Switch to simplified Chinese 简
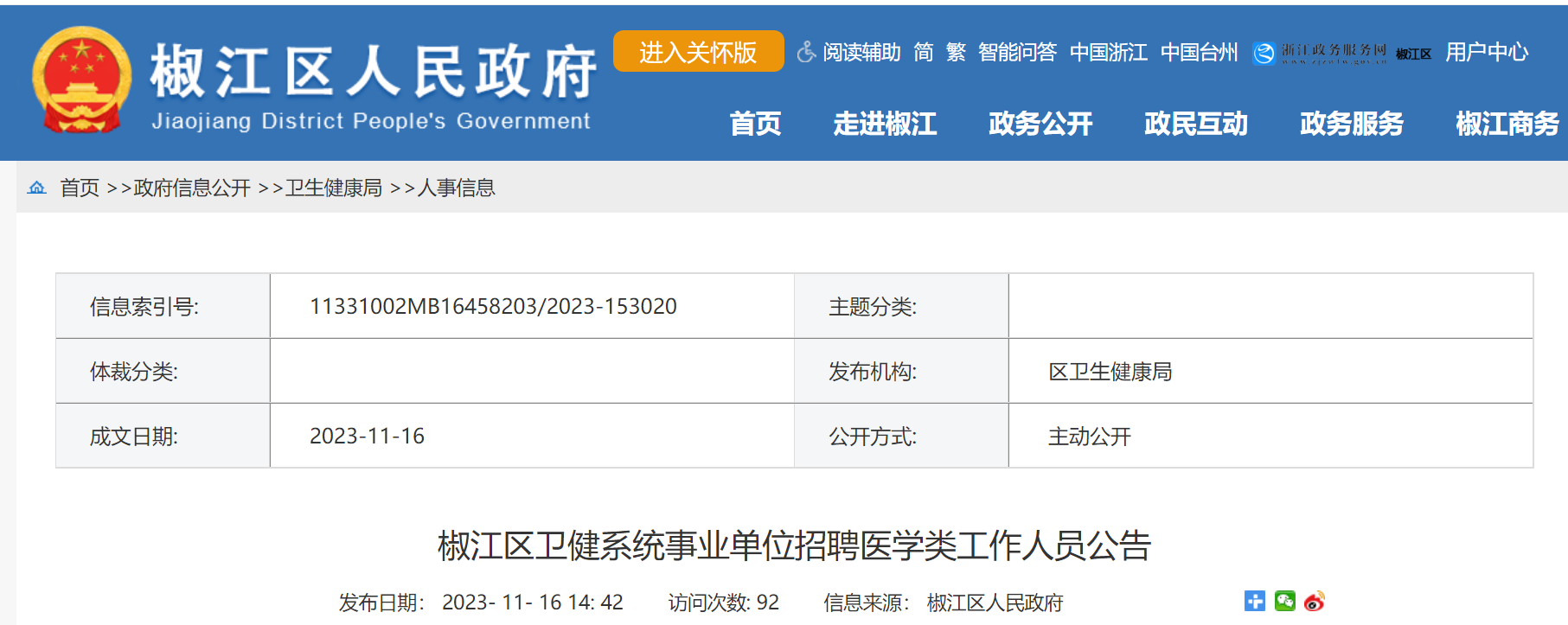The image size is (1568, 625). coord(924,53)
